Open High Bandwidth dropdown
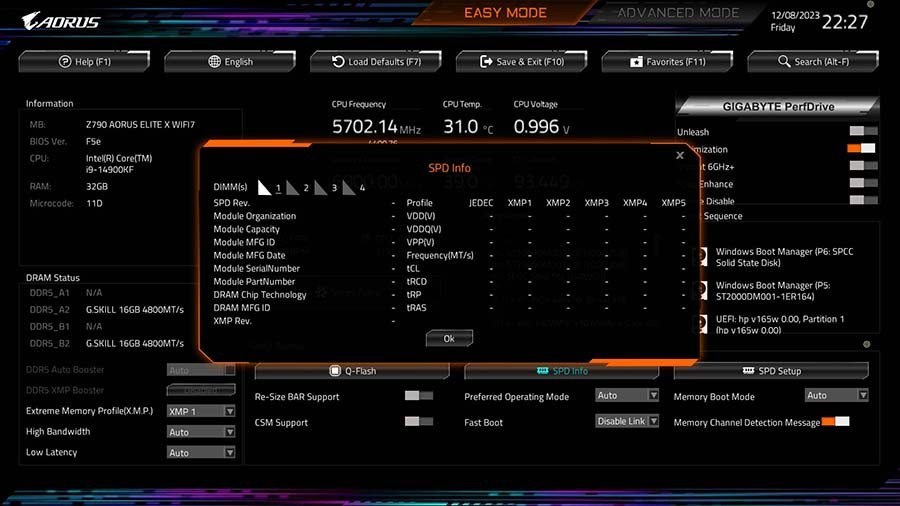The height and width of the screenshot is (506, 900). (x=201, y=432)
